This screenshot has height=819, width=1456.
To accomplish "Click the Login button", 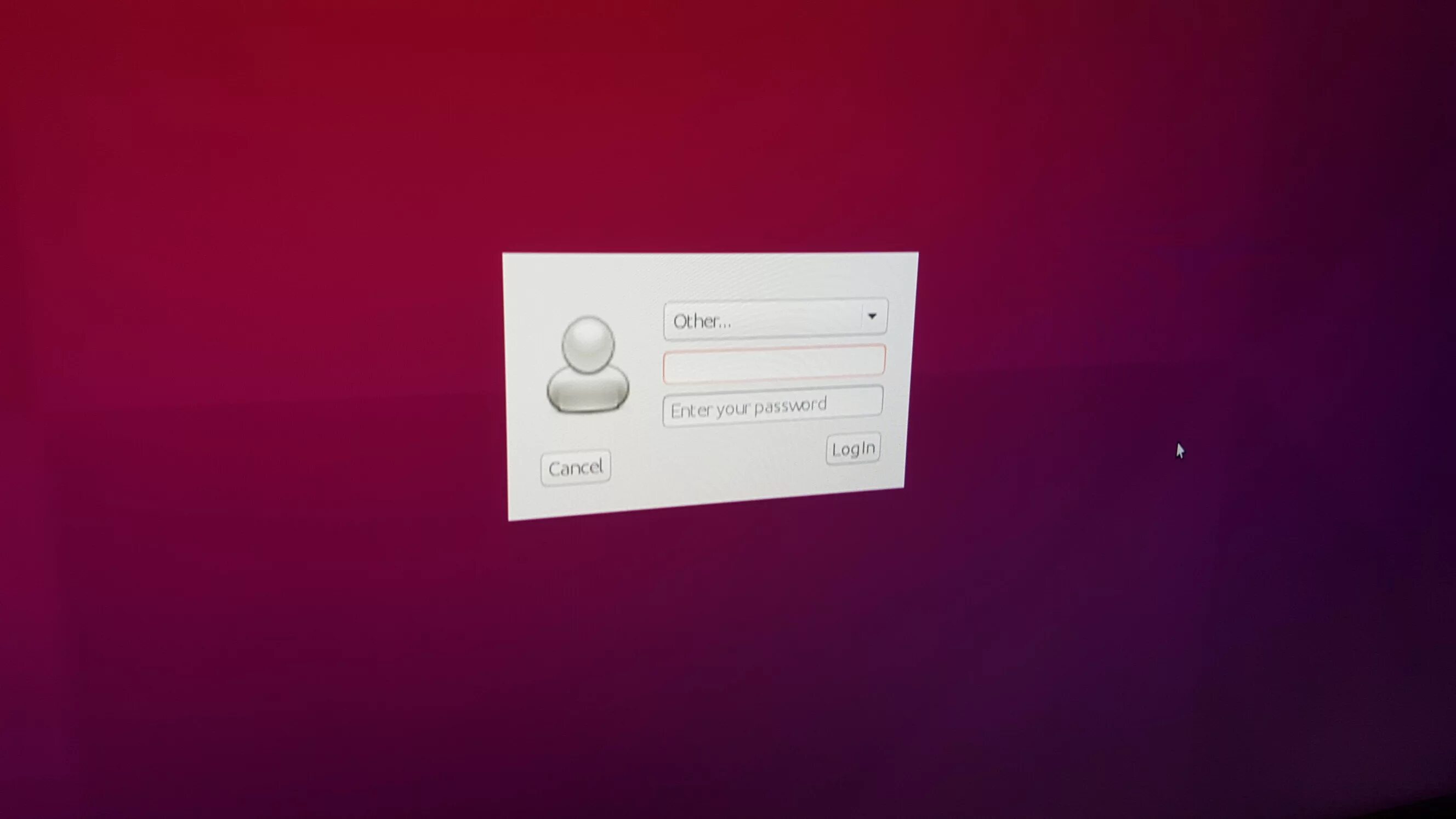I will [852, 448].
